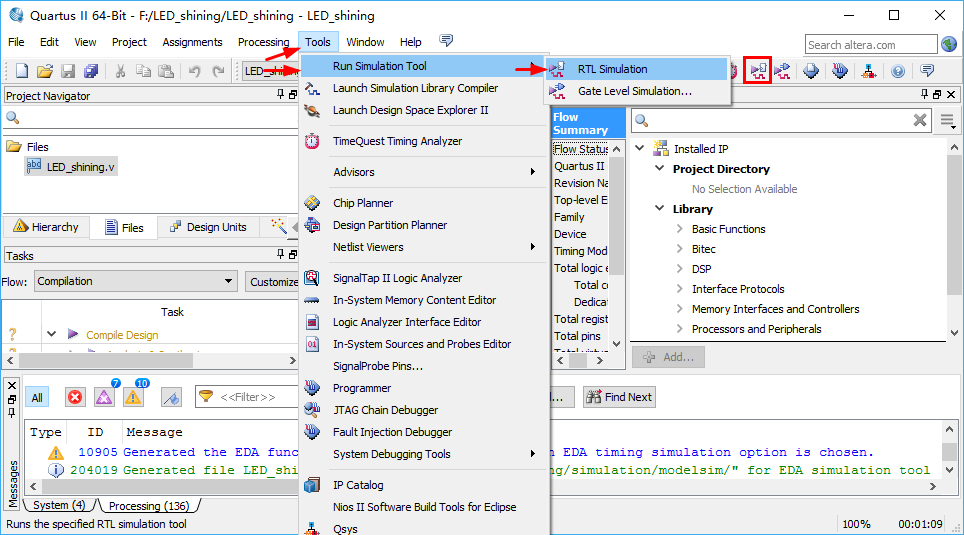Float the IP Catalog panel window
Viewport: 964px width, 535px height.
point(937,94)
